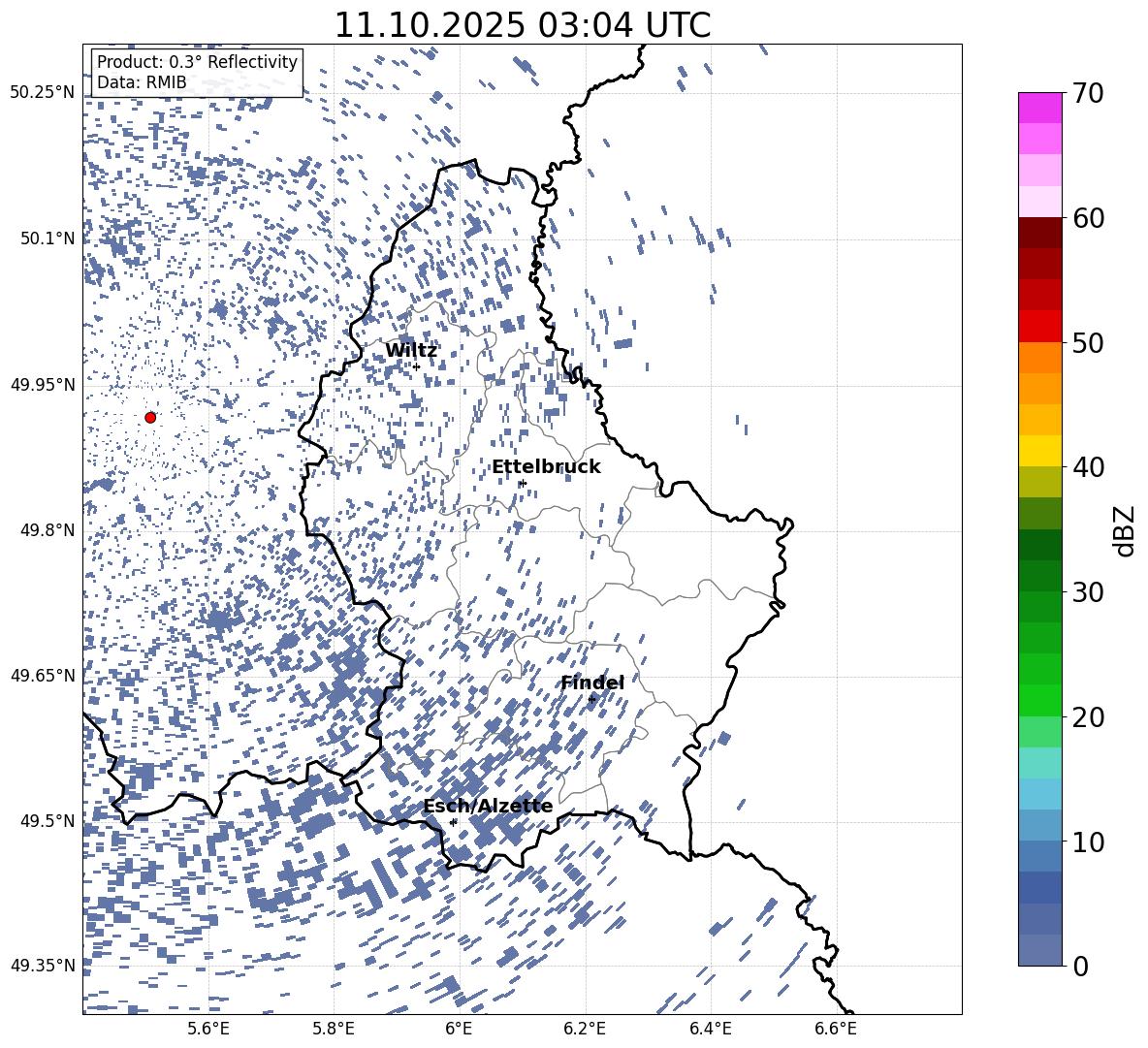Viewport: 1148px width, 1048px height.
Task: Click the Ettelbruck city label
Action: pyautogui.click(x=546, y=467)
